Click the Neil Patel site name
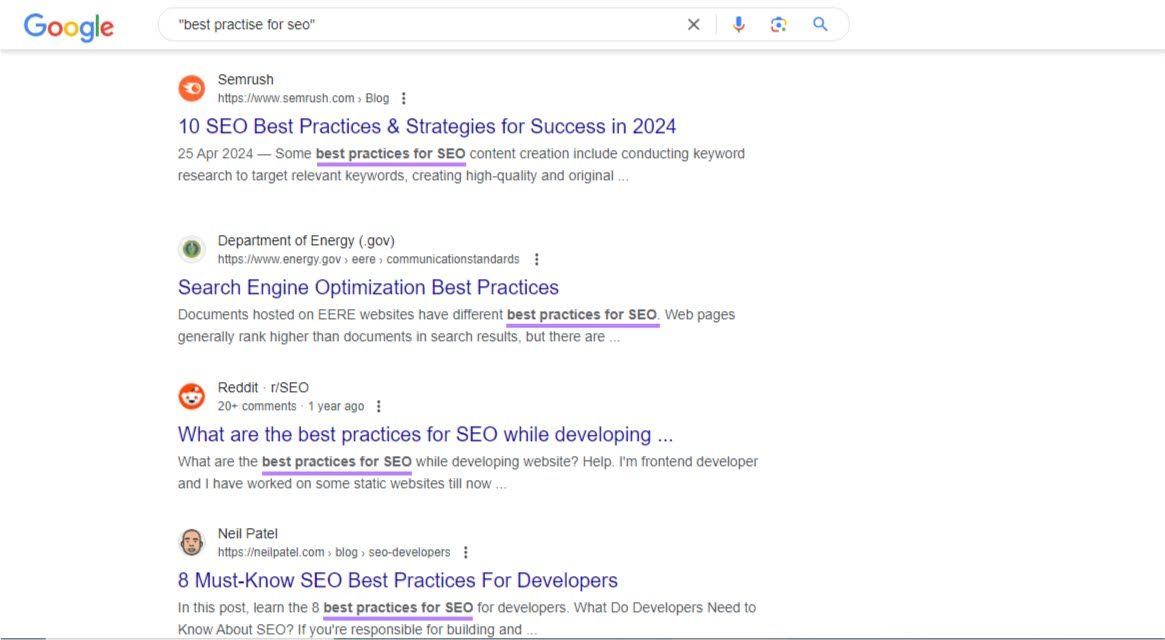 click(247, 534)
